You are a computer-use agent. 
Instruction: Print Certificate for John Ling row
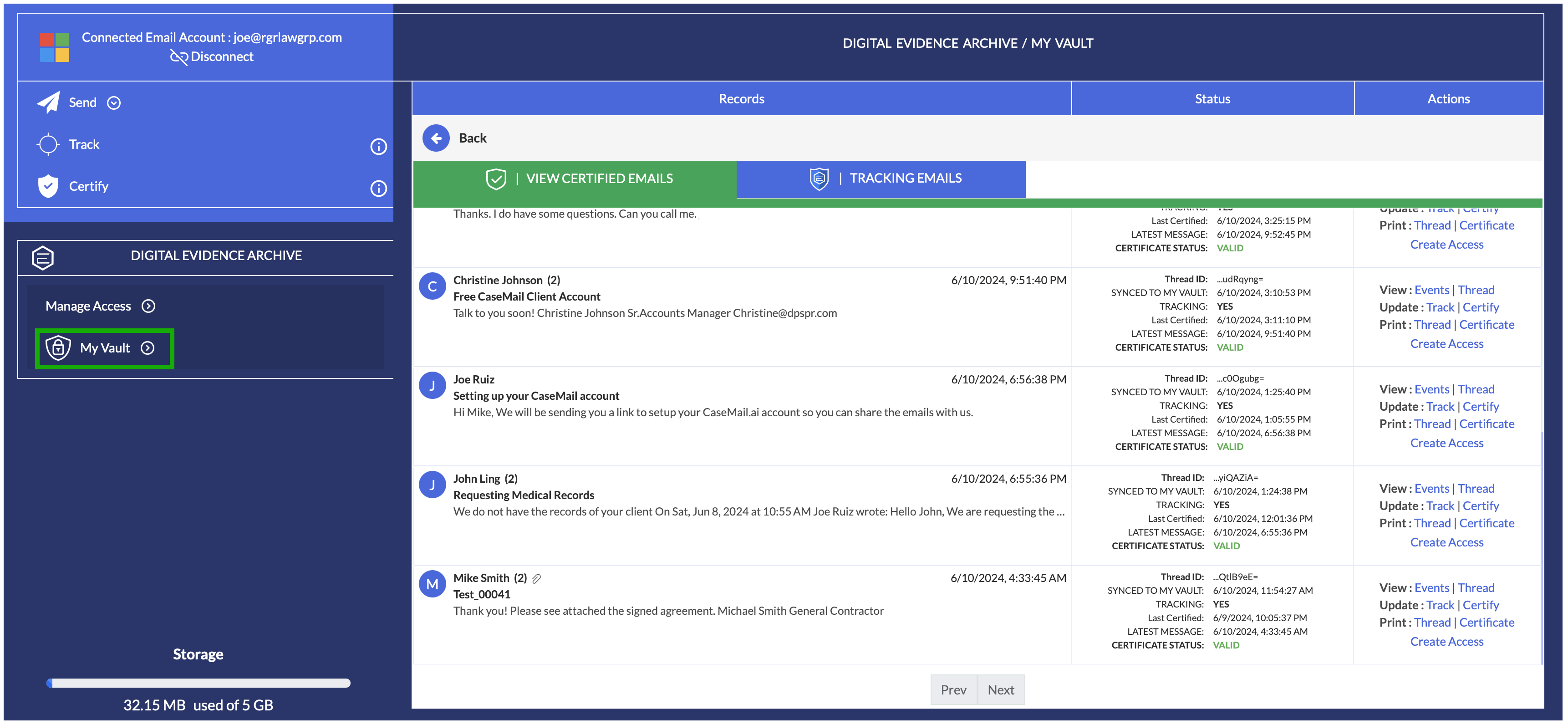pyautogui.click(x=1487, y=523)
